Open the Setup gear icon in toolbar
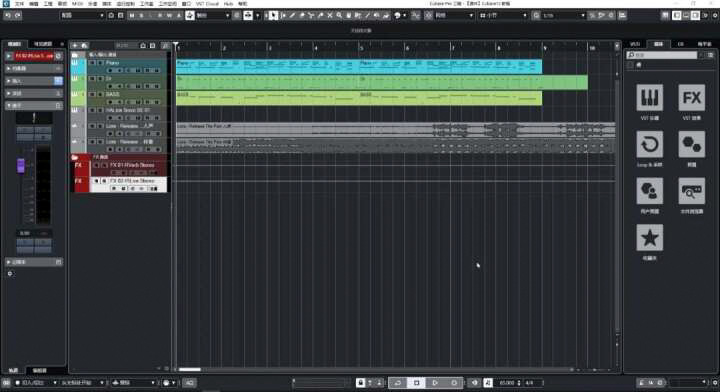The image size is (720, 392). point(715,15)
